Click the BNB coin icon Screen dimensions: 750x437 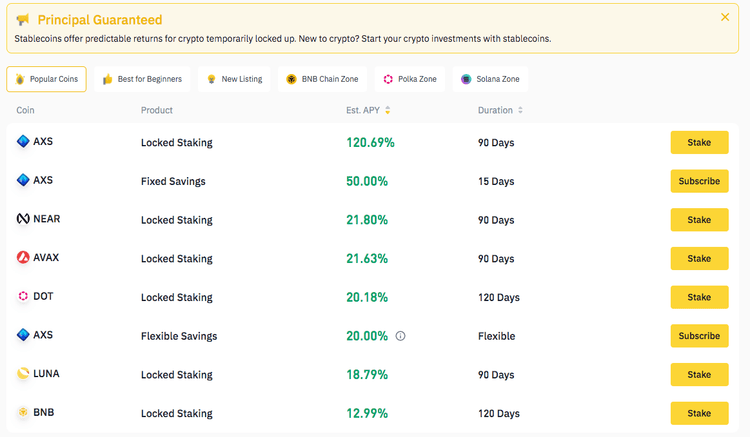[23, 413]
